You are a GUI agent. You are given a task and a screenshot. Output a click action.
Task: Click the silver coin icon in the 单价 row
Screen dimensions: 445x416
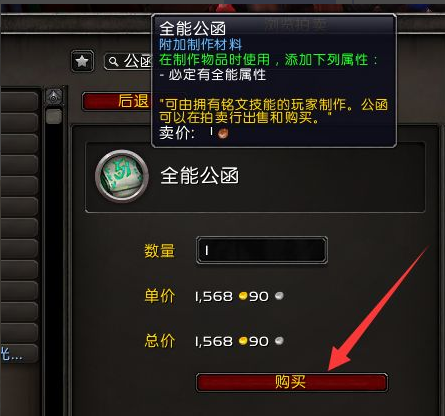(279, 296)
